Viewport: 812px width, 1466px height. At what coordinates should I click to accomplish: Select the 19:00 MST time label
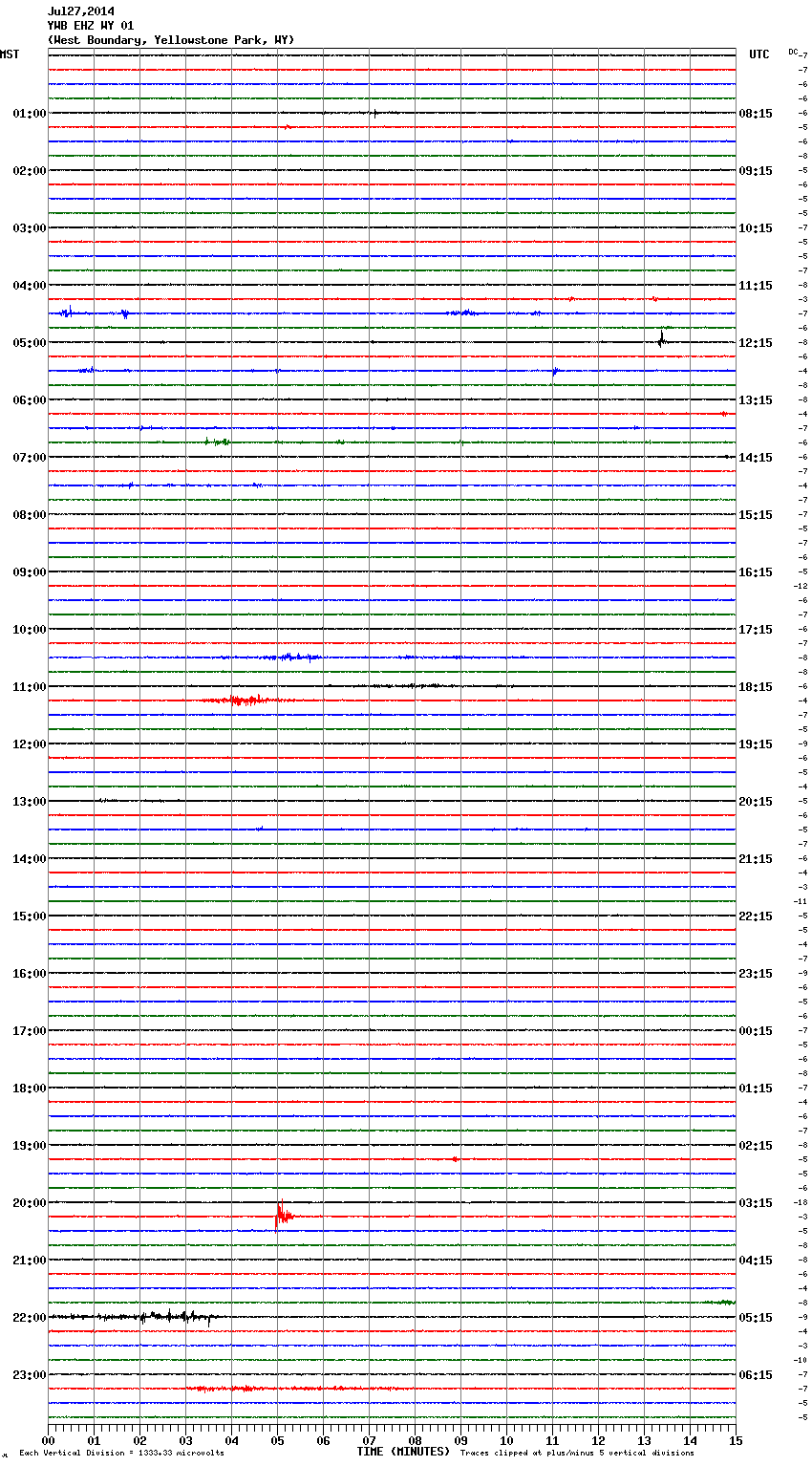(x=30, y=1146)
